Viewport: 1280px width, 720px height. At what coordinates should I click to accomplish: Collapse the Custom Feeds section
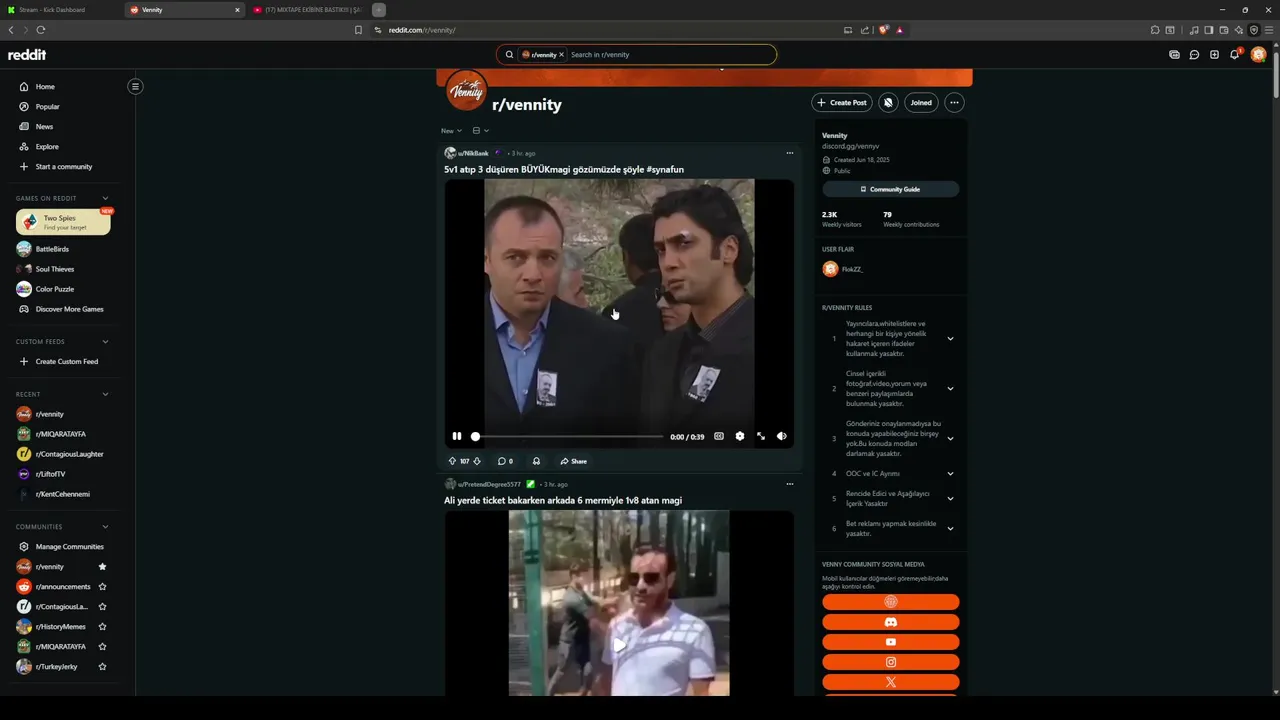pos(105,341)
